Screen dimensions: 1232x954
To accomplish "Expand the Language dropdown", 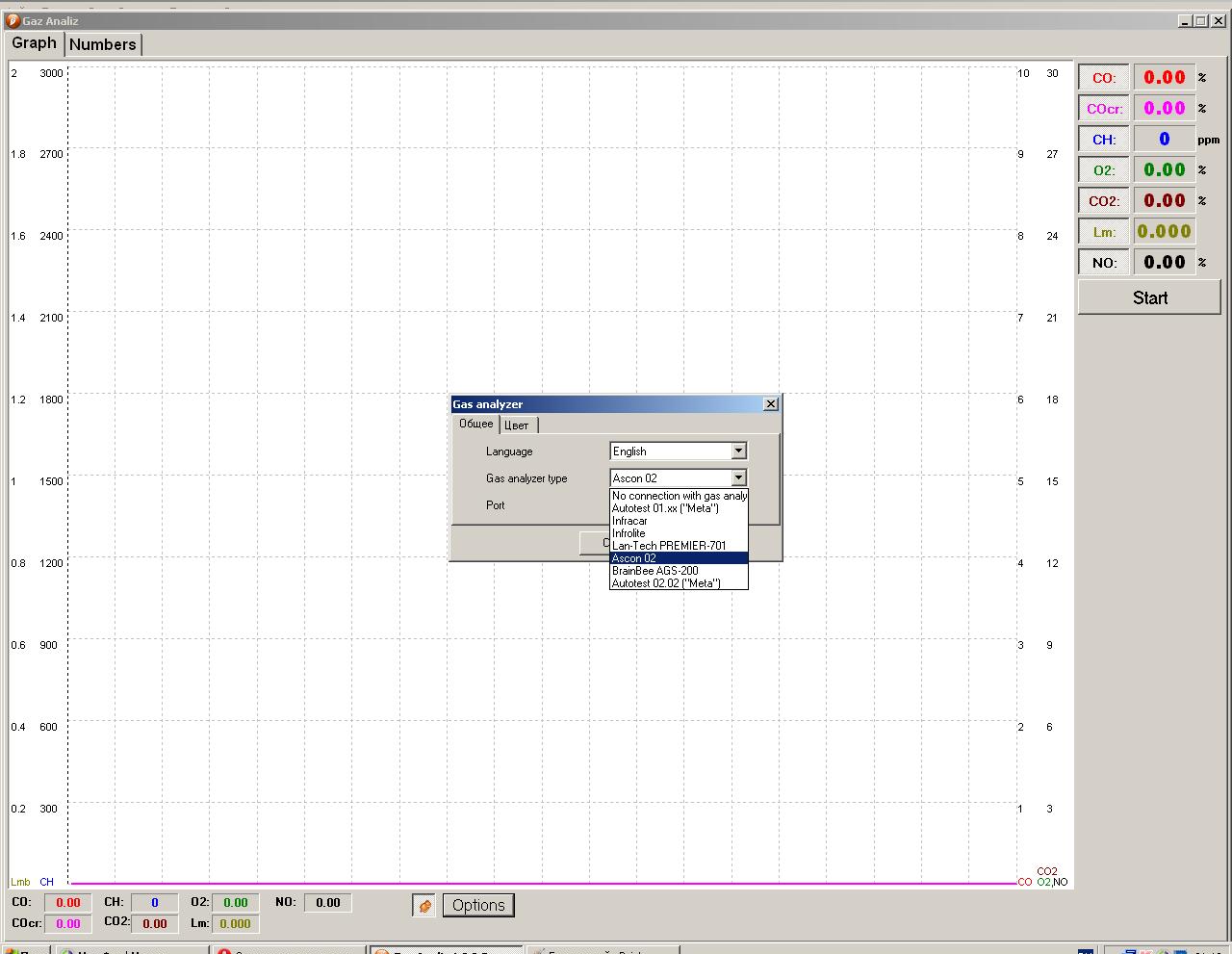I will click(738, 451).
